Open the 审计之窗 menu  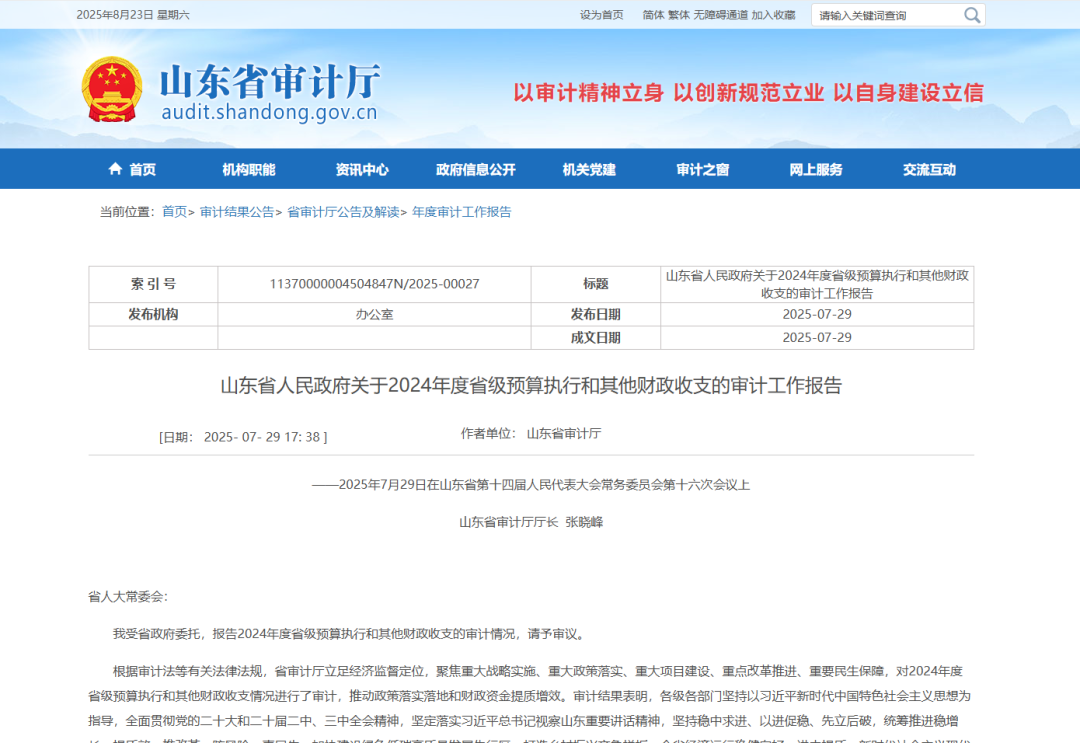tap(703, 169)
